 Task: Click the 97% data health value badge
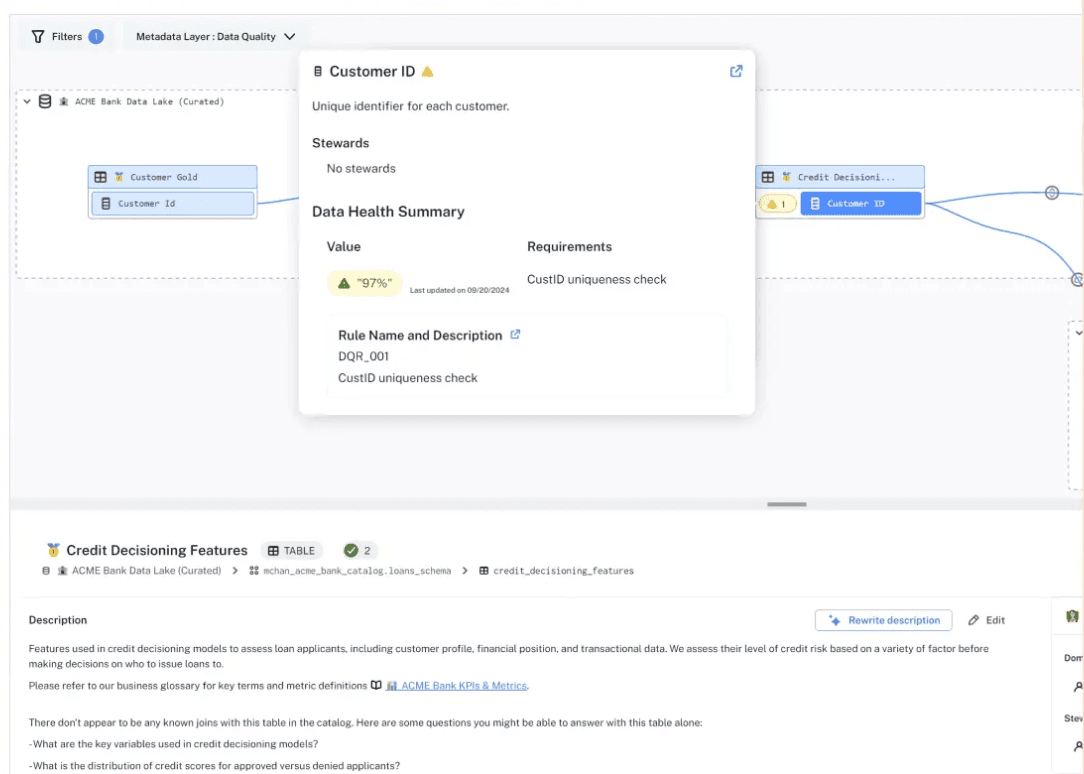click(x=365, y=283)
